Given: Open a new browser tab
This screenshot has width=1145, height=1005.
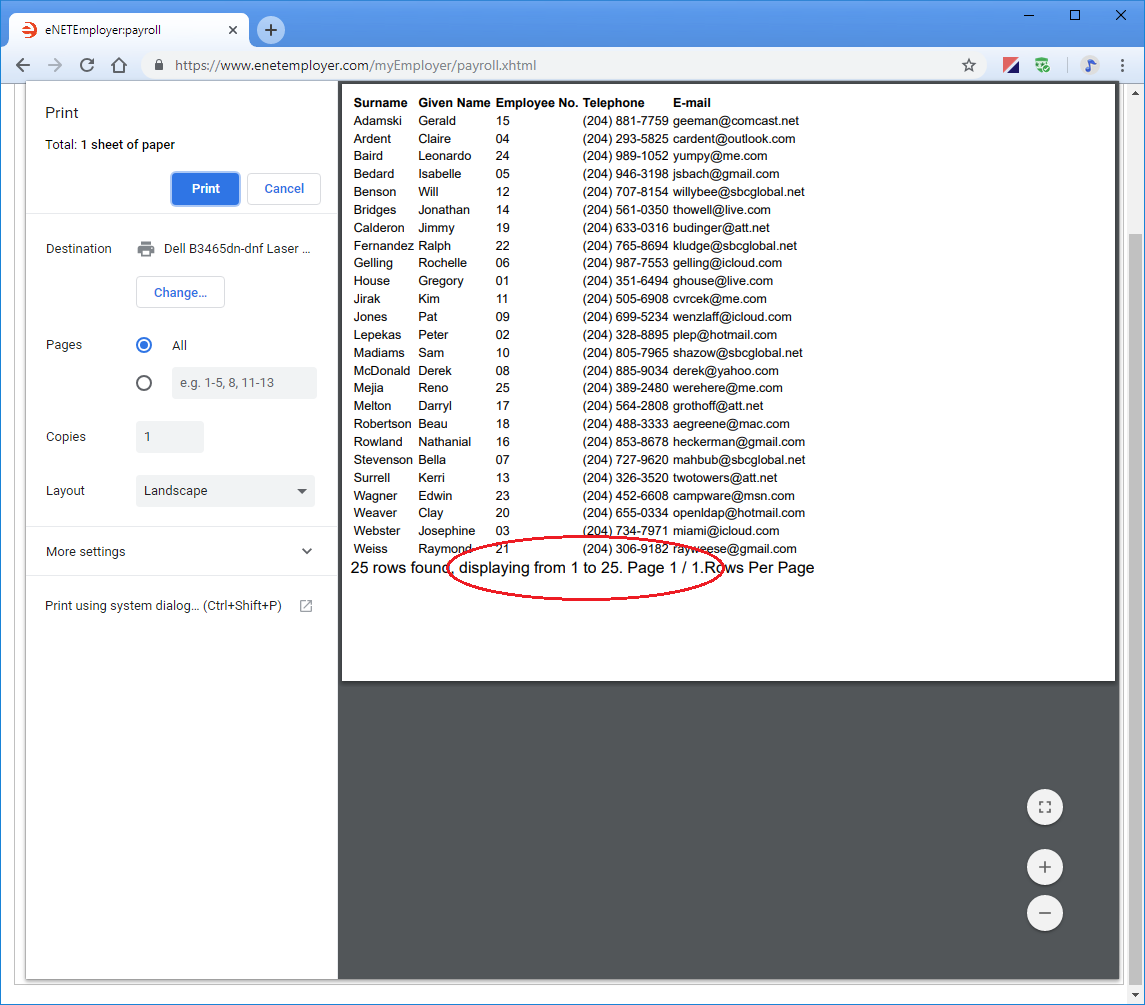Looking at the screenshot, I should click(x=270, y=30).
